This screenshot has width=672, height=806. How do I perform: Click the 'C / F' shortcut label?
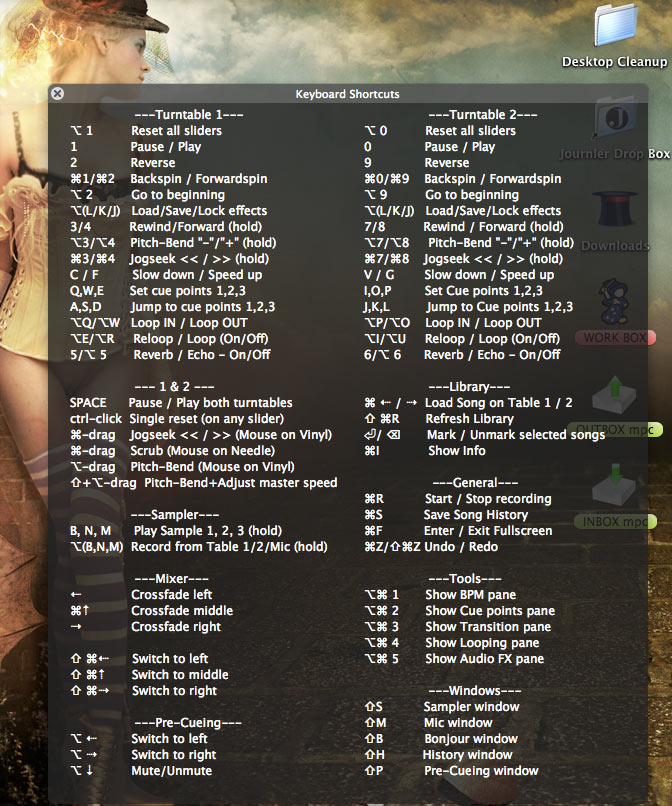coord(84,275)
